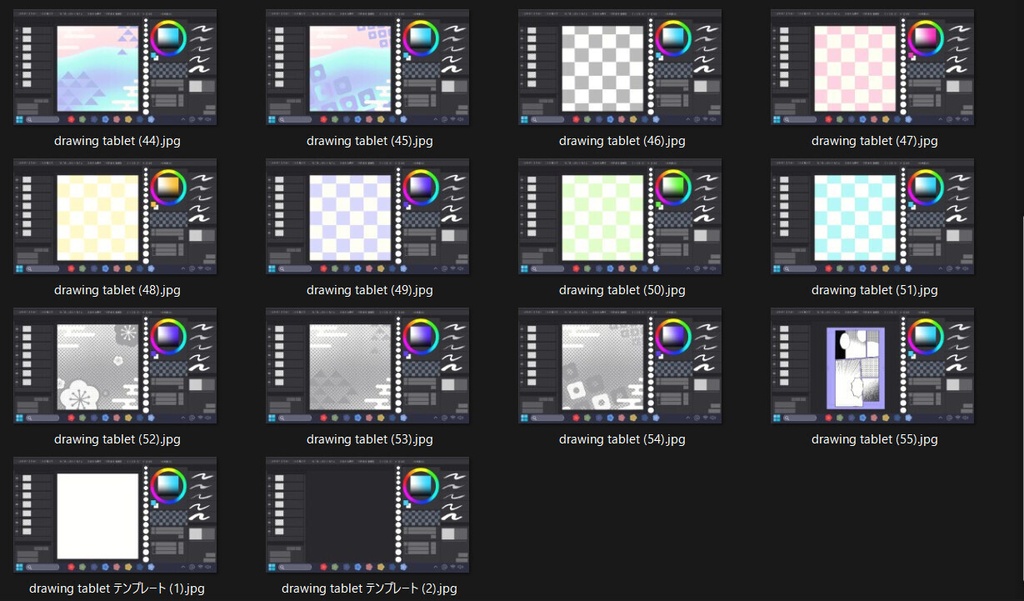Select the dark canvas テンプレート (2).jpg thumbnail
Viewport: 1024px width, 601px height.
(368, 515)
